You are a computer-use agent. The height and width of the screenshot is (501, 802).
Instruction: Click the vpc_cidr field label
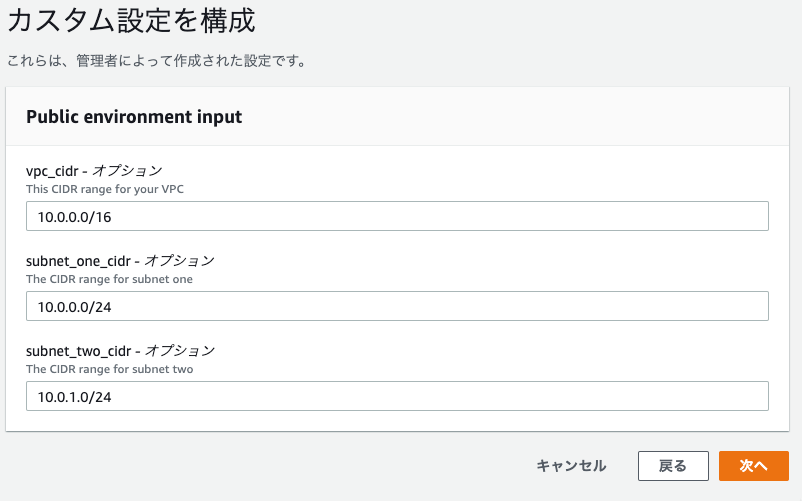click(52, 171)
